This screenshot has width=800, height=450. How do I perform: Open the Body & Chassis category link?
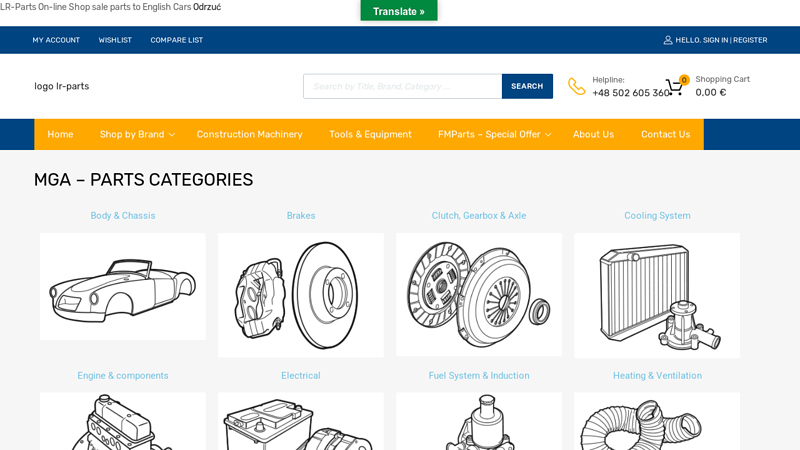click(x=122, y=215)
